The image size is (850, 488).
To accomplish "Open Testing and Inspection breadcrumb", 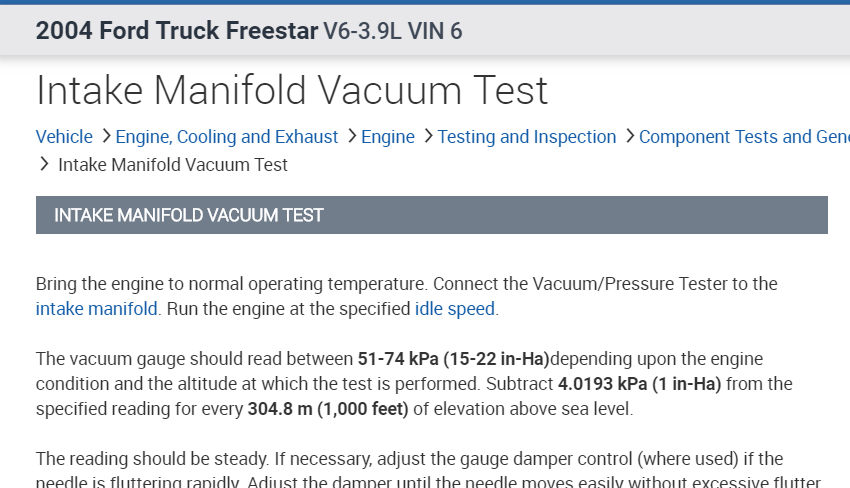I will (x=527, y=137).
